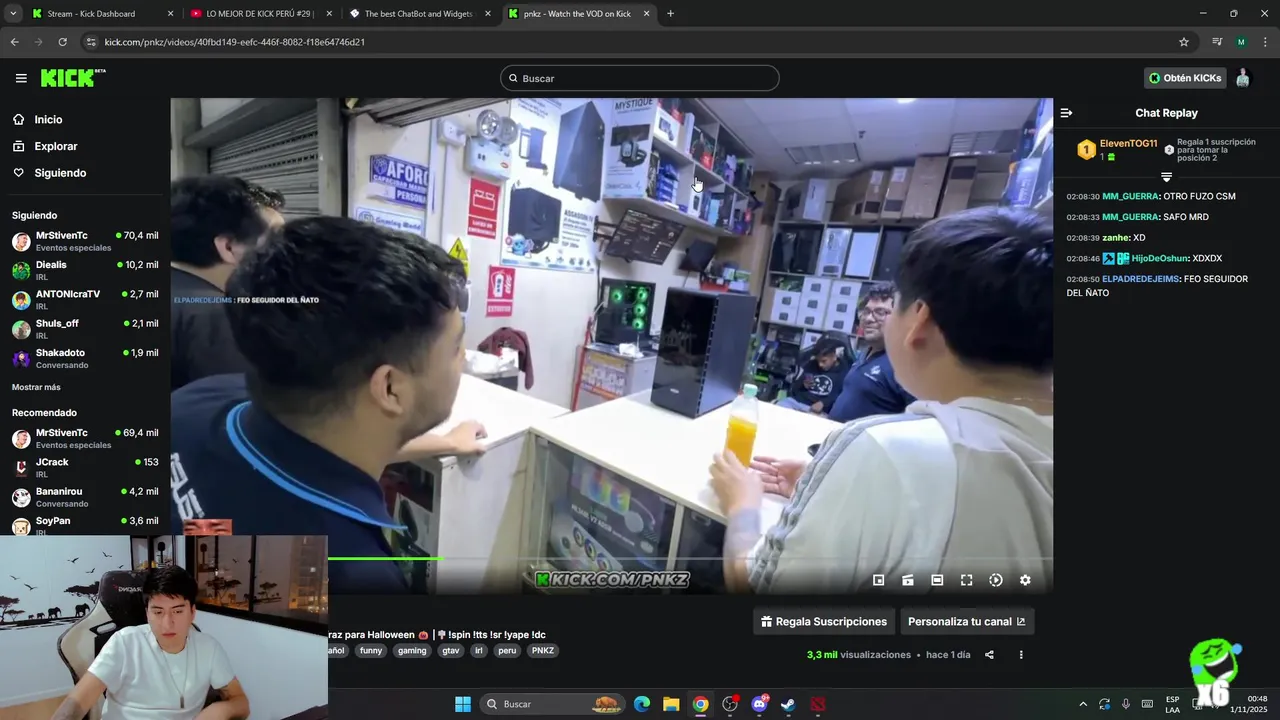Open Chrome three-dot menu
The image size is (1280, 720).
click(x=1265, y=42)
